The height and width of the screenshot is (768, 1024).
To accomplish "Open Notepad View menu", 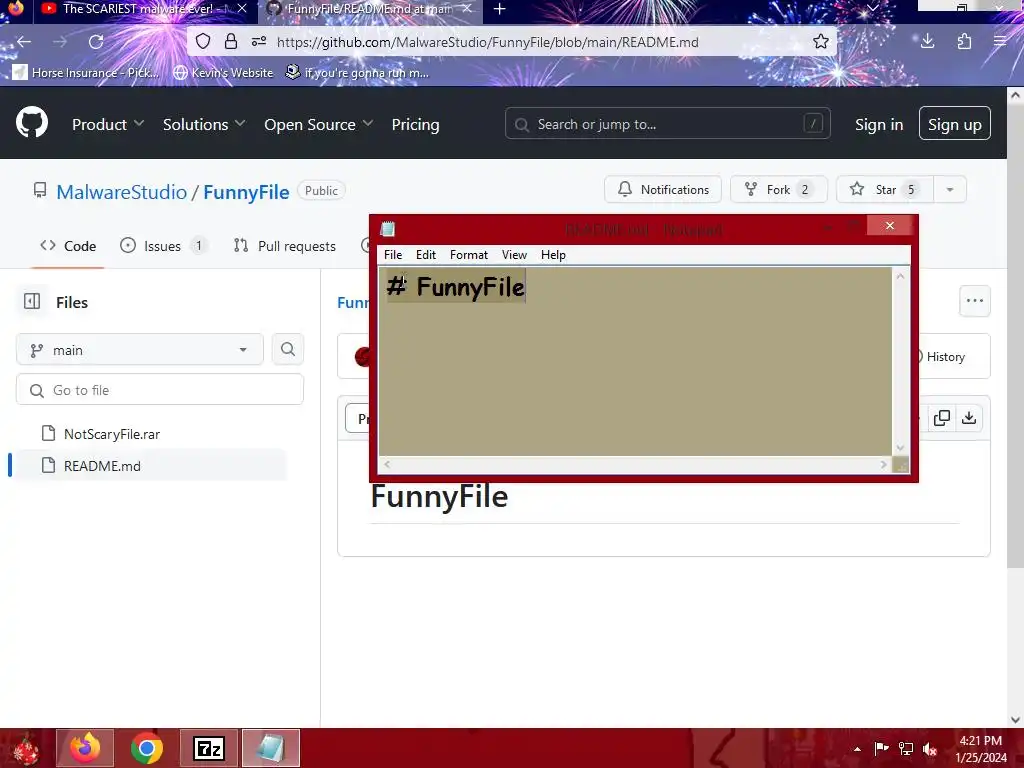I will pos(514,255).
